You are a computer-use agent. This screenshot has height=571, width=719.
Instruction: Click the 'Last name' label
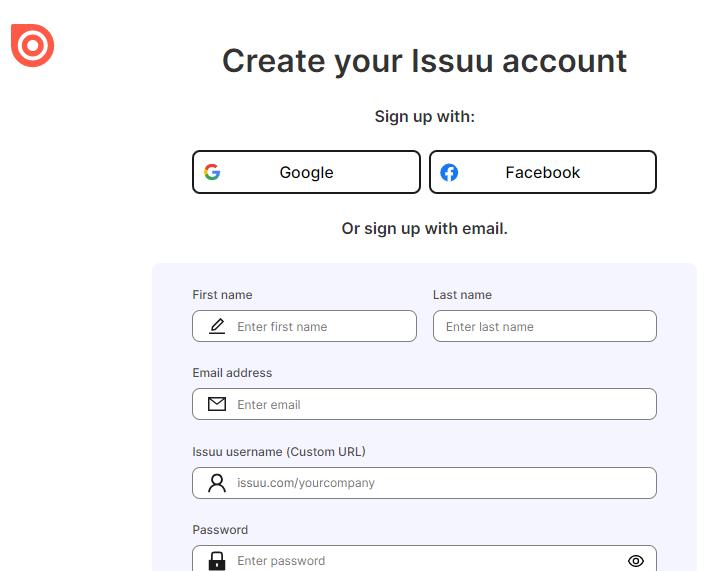(x=462, y=295)
